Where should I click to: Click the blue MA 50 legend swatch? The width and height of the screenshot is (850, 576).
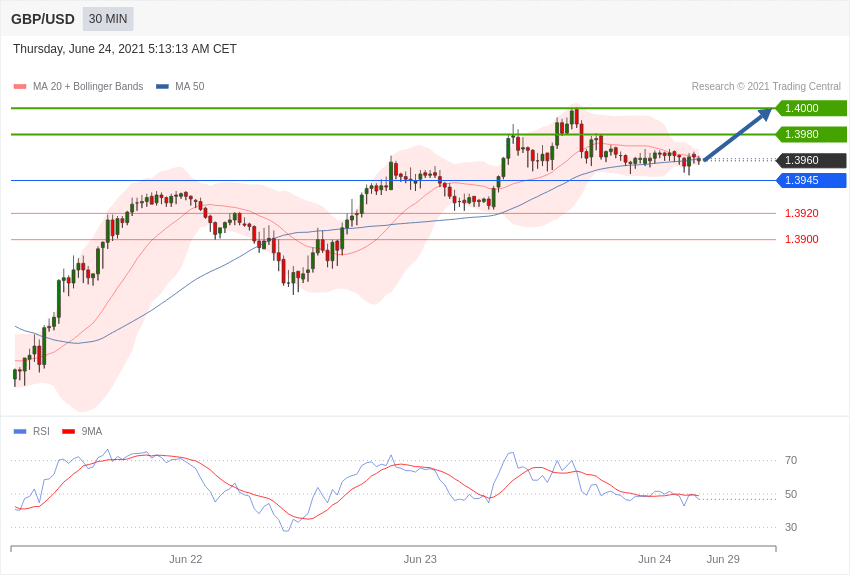[x=163, y=87]
